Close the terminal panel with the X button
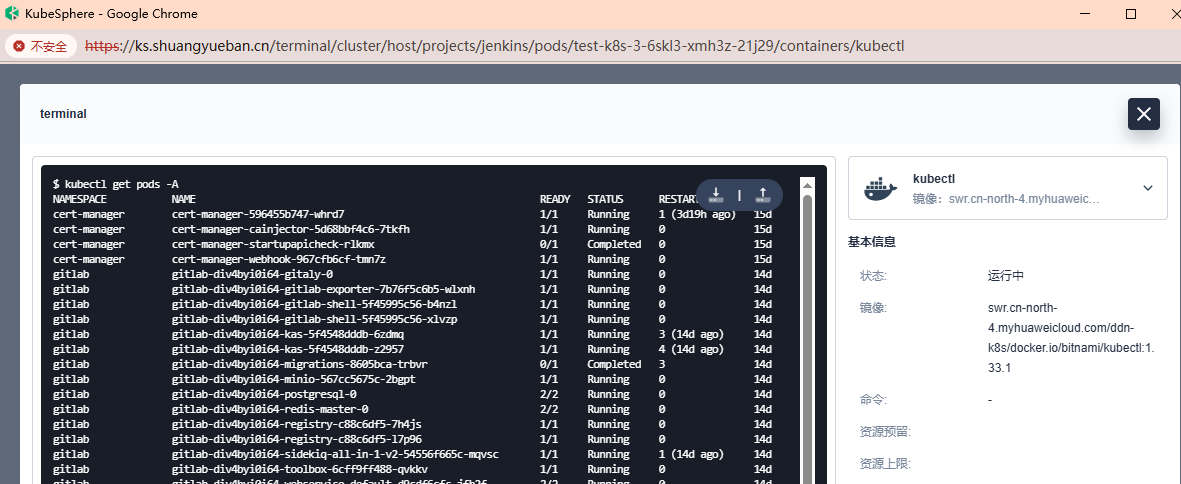The height and width of the screenshot is (484, 1181). click(x=1143, y=114)
